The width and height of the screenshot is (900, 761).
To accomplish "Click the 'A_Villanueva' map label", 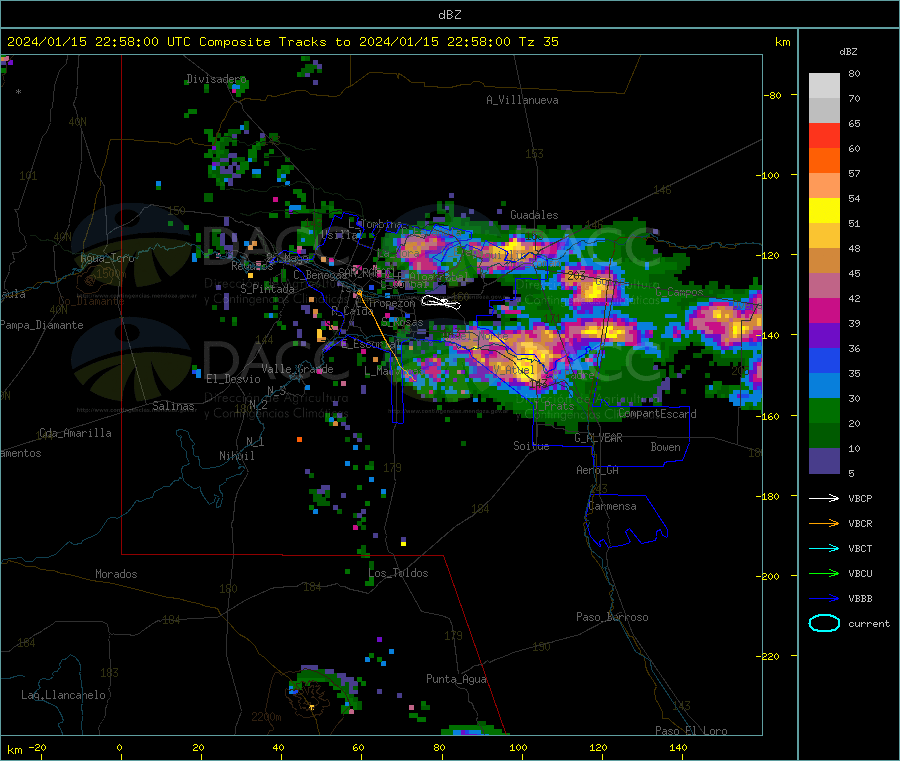I will click(522, 100).
